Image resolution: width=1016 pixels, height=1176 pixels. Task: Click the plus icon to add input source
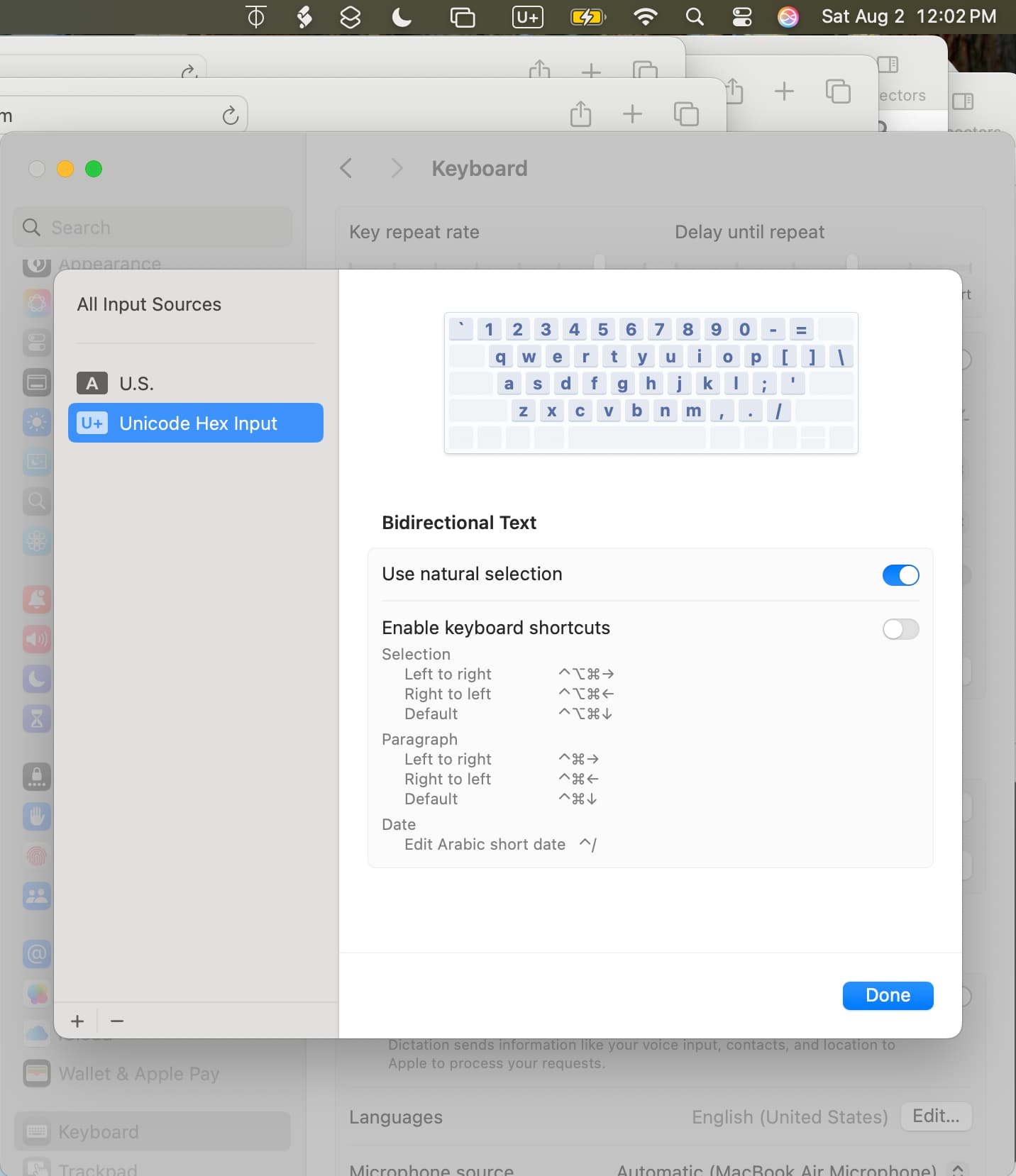(77, 1021)
